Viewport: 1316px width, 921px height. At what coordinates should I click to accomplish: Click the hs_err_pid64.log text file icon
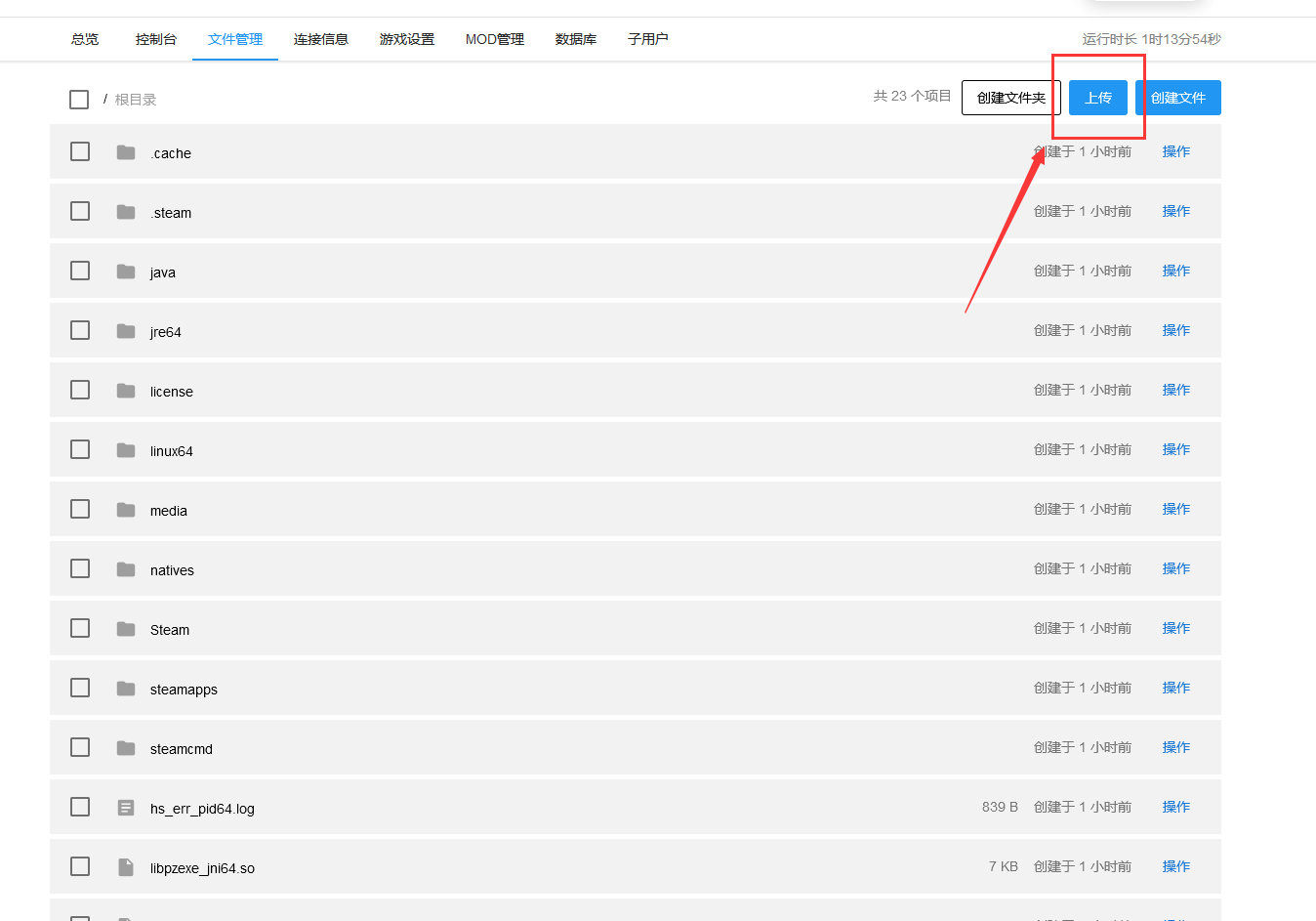tap(126, 808)
